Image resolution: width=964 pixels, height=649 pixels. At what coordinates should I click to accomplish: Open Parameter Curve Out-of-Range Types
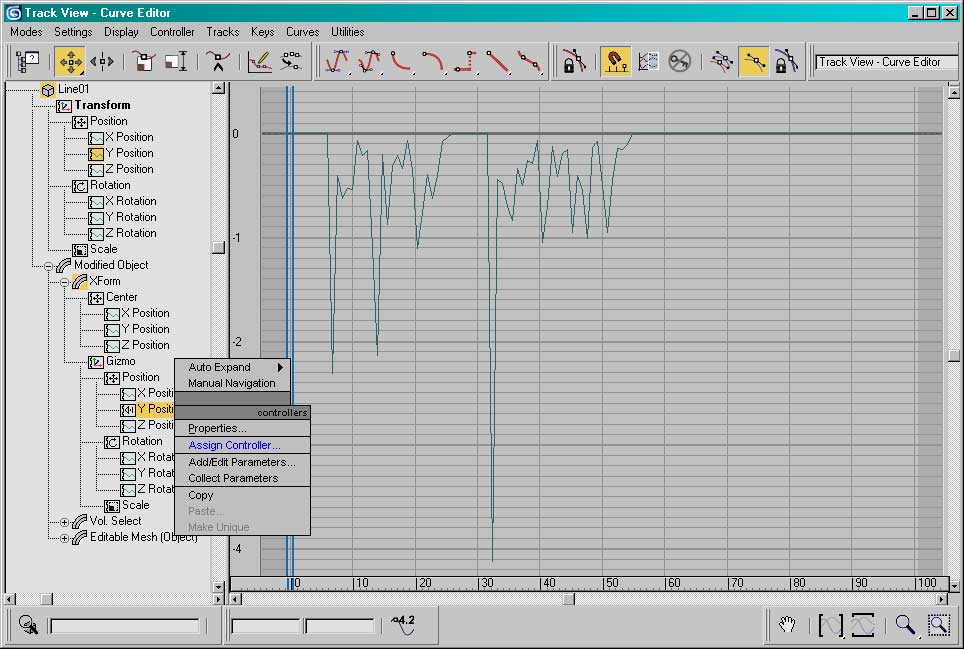click(647, 61)
